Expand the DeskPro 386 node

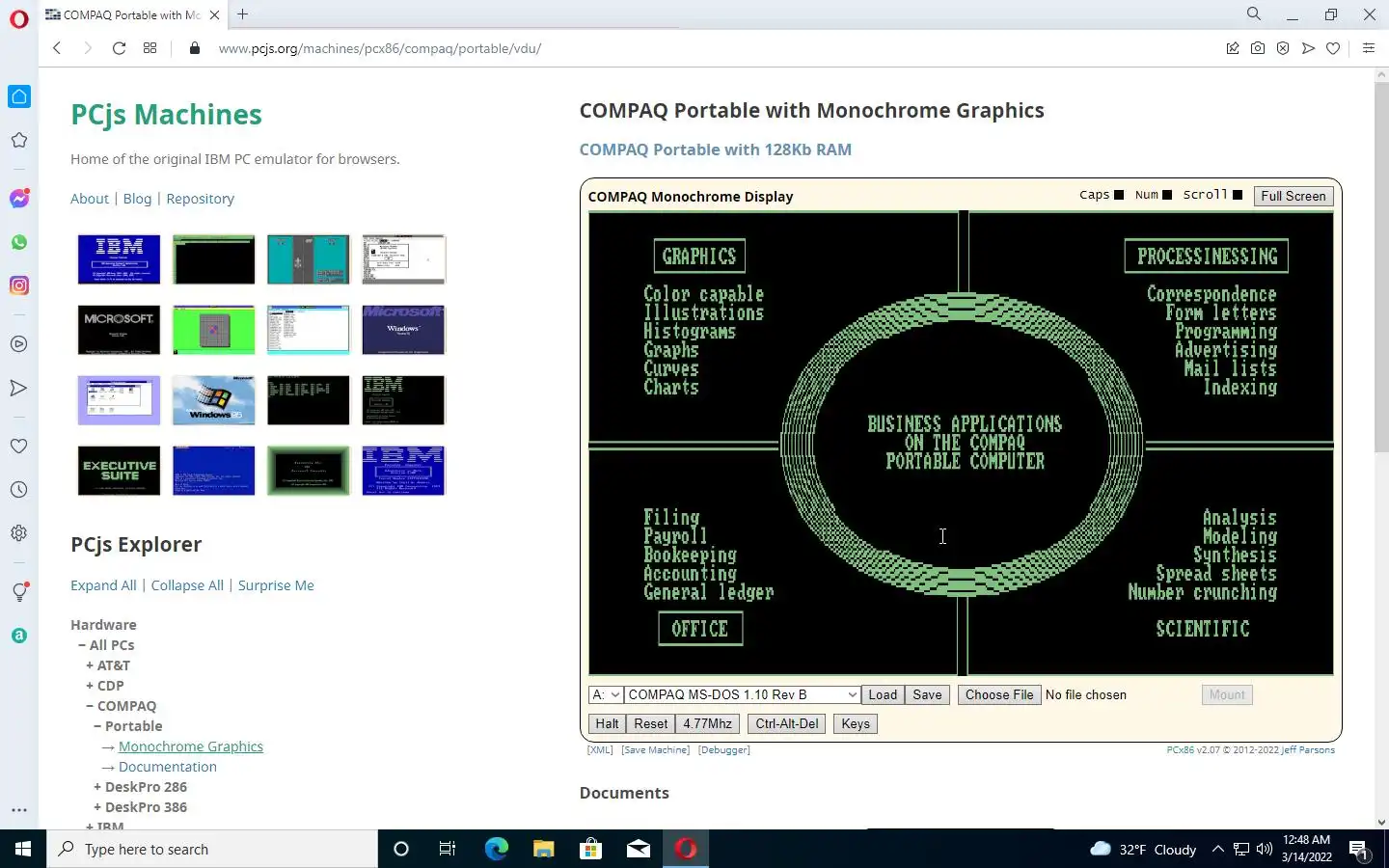coord(97,807)
